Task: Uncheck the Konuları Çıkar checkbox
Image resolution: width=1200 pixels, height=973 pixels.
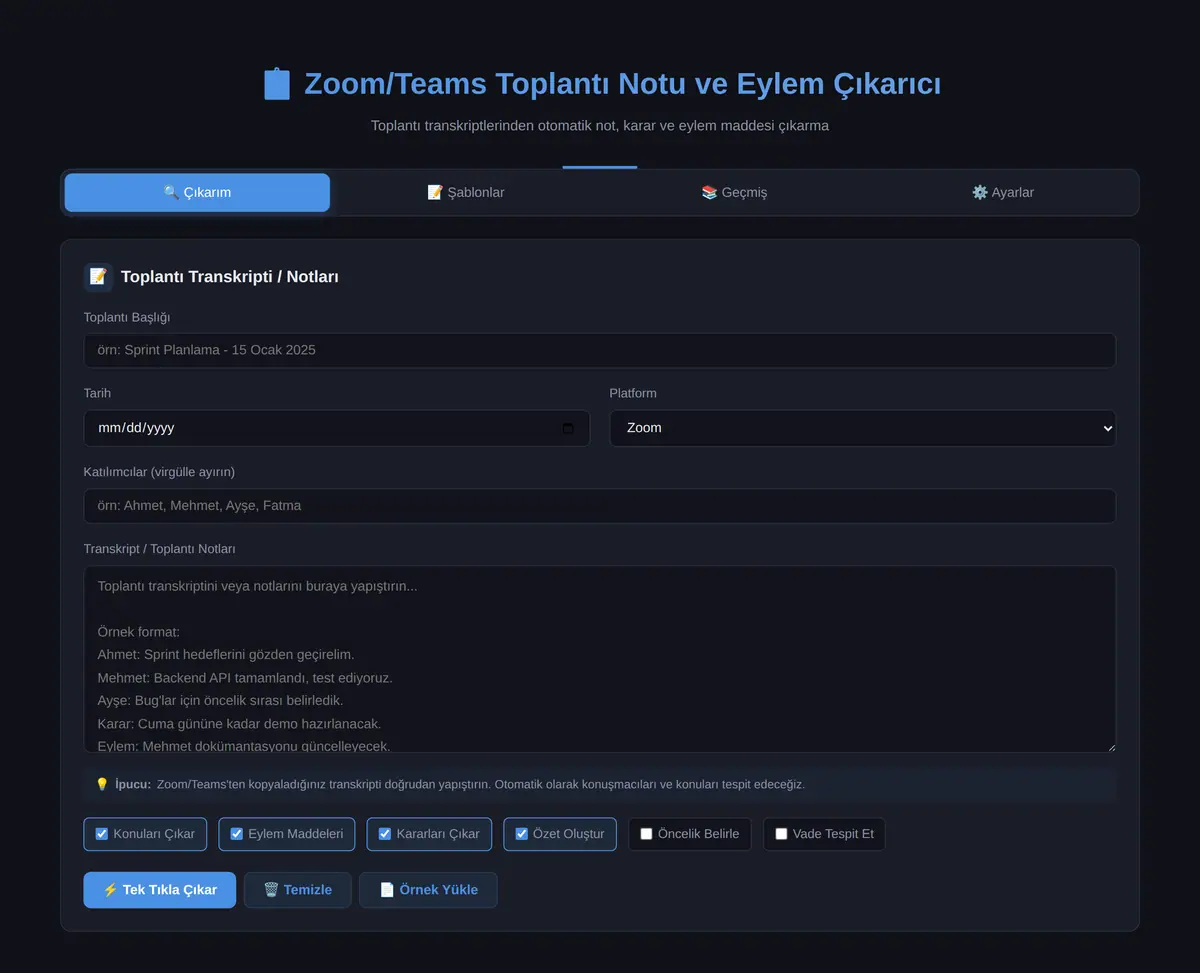Action: click(x=102, y=834)
